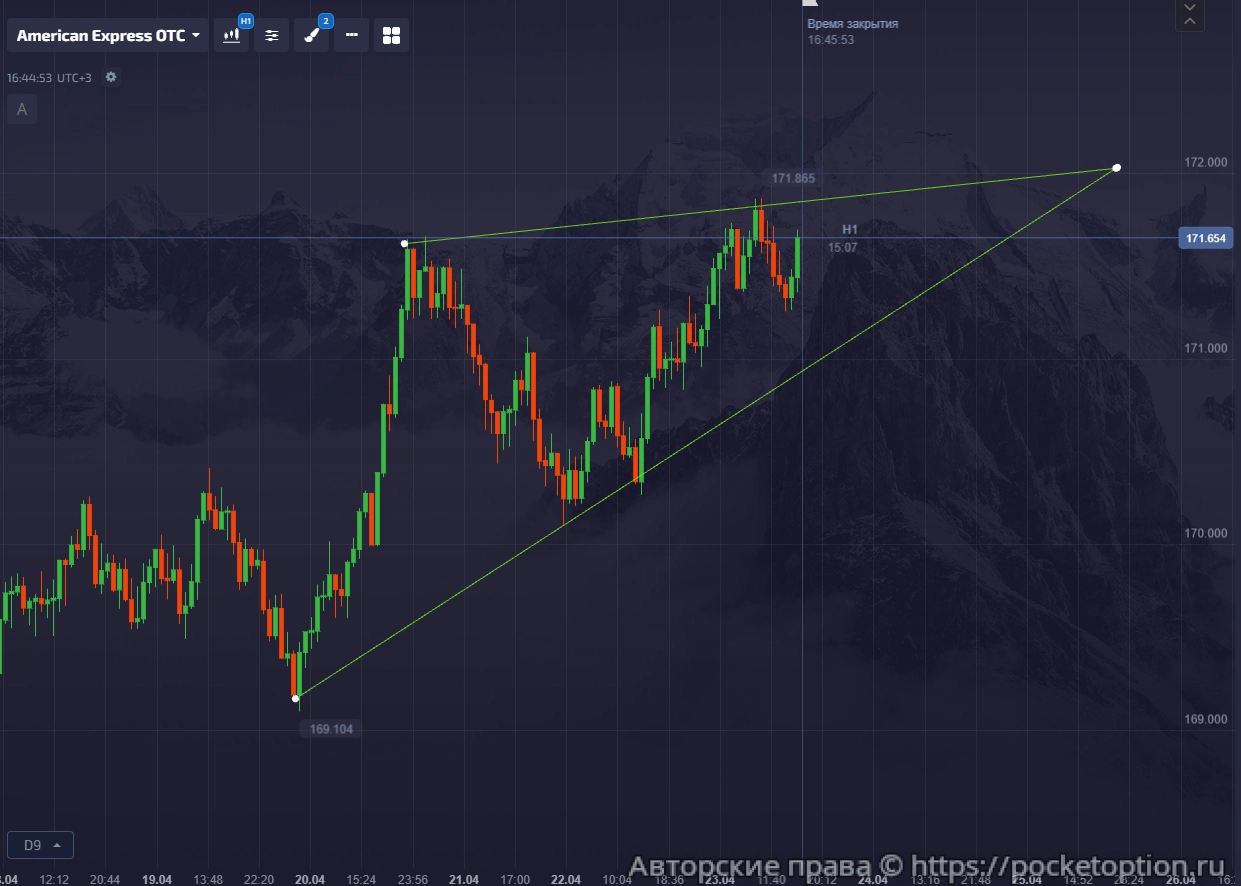Viewport: 1241px width, 886px height.
Task: Click the expiration time marker 16:45:53
Action: [831, 40]
